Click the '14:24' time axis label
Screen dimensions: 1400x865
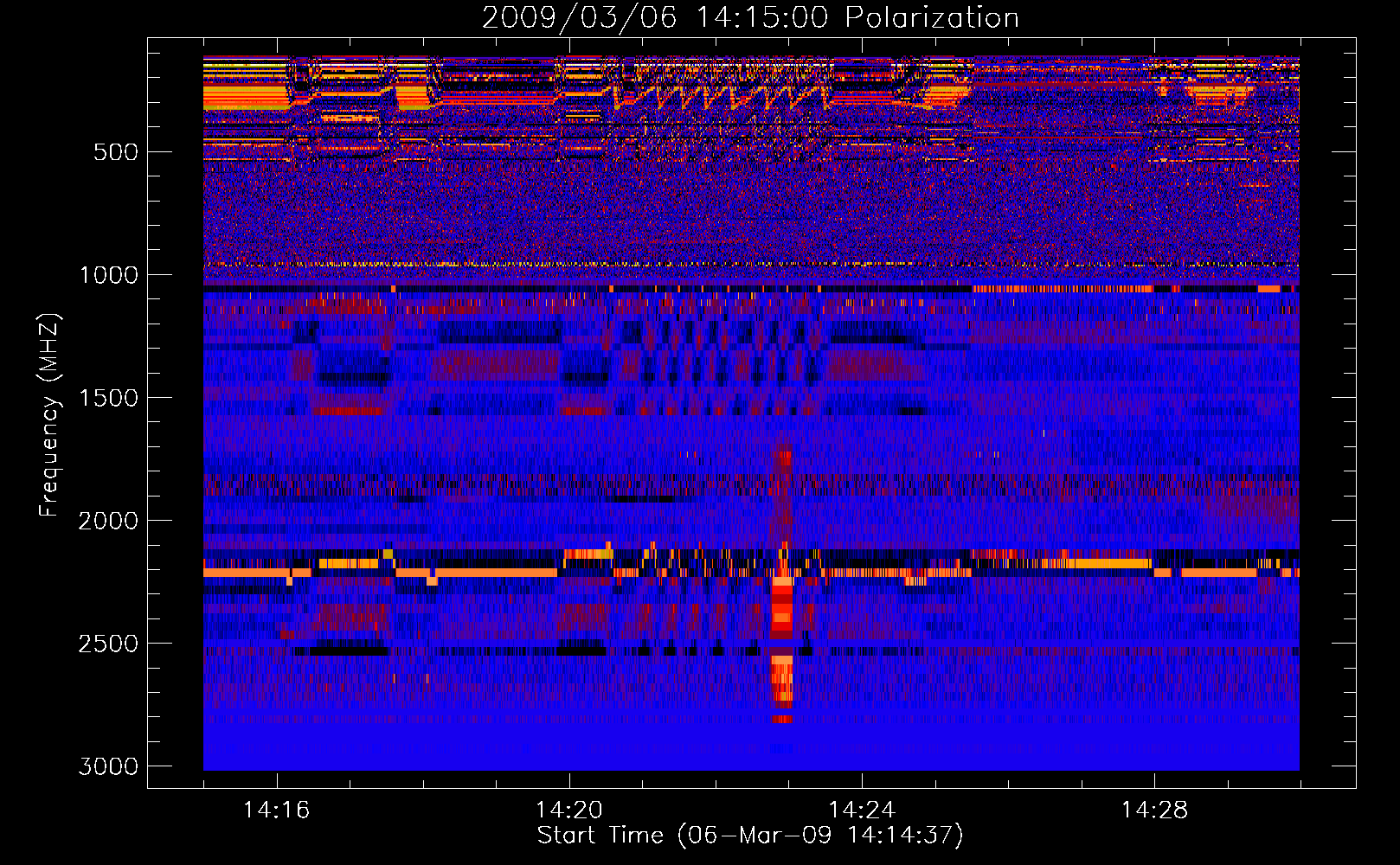point(861,811)
